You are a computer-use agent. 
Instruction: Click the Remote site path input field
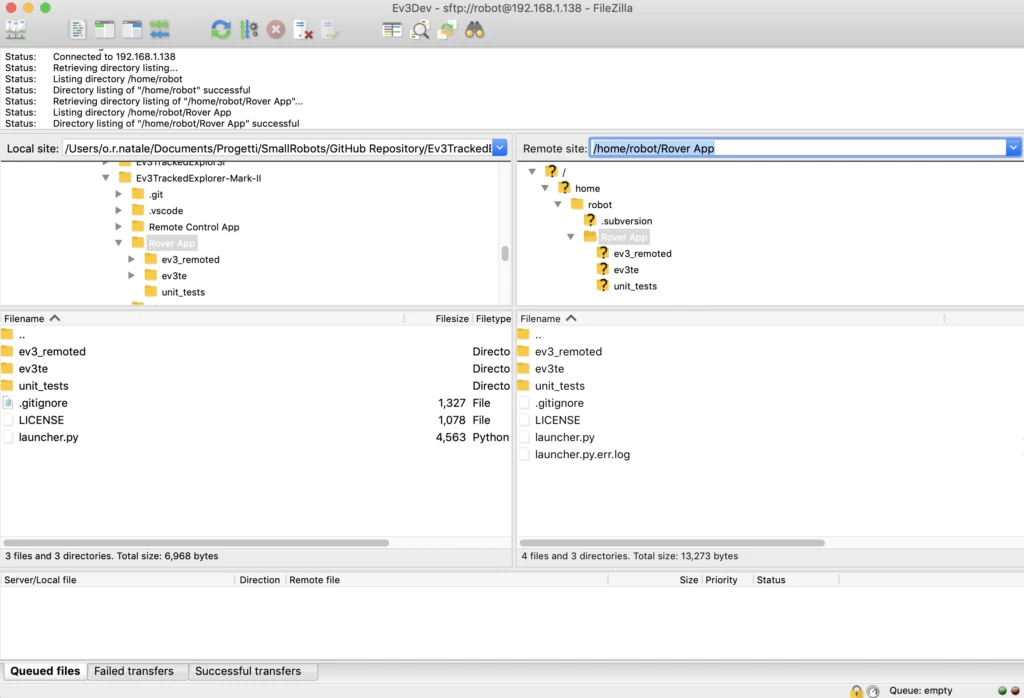click(x=797, y=148)
